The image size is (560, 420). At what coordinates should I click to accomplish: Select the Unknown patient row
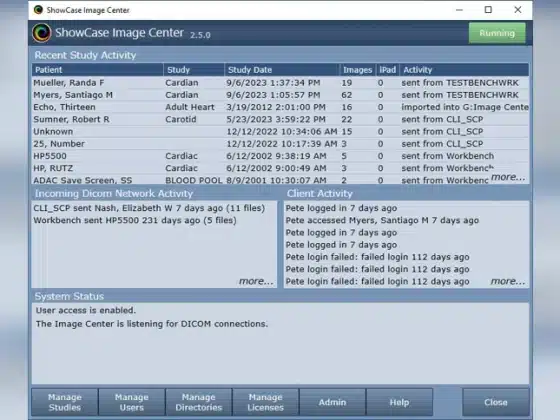280,131
